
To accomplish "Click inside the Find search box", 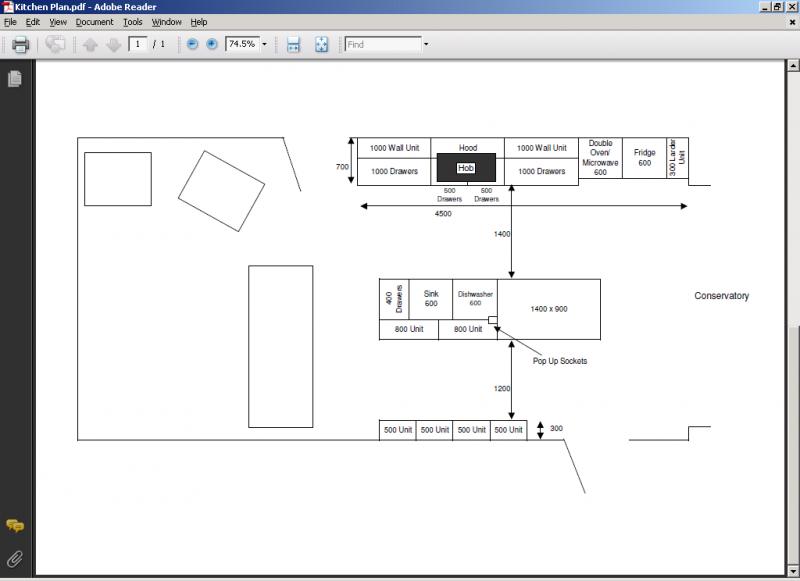I will point(382,44).
